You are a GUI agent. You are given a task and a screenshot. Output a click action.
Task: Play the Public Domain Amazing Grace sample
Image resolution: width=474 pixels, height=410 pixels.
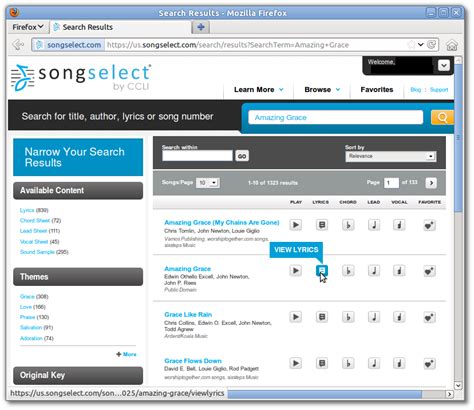(x=296, y=271)
